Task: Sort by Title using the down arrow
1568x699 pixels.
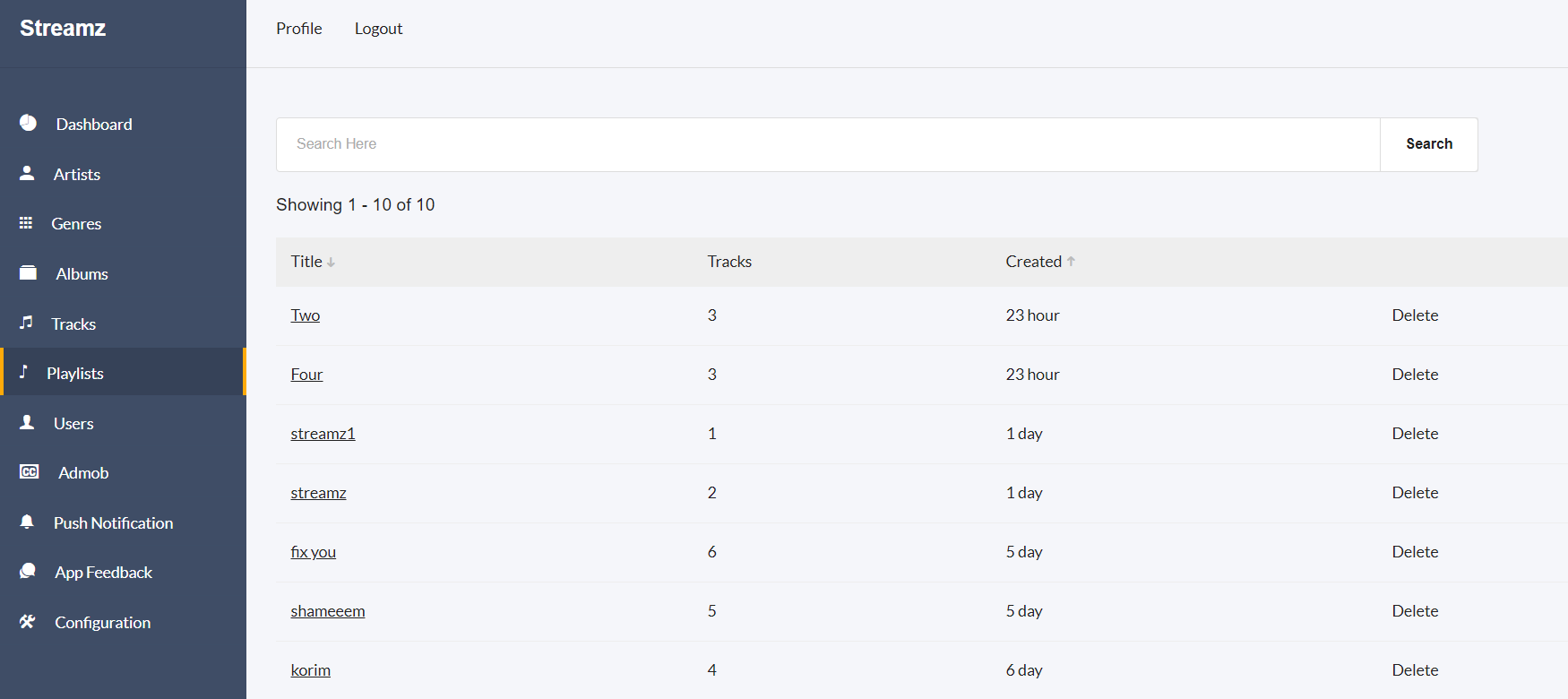Action: 331,263
